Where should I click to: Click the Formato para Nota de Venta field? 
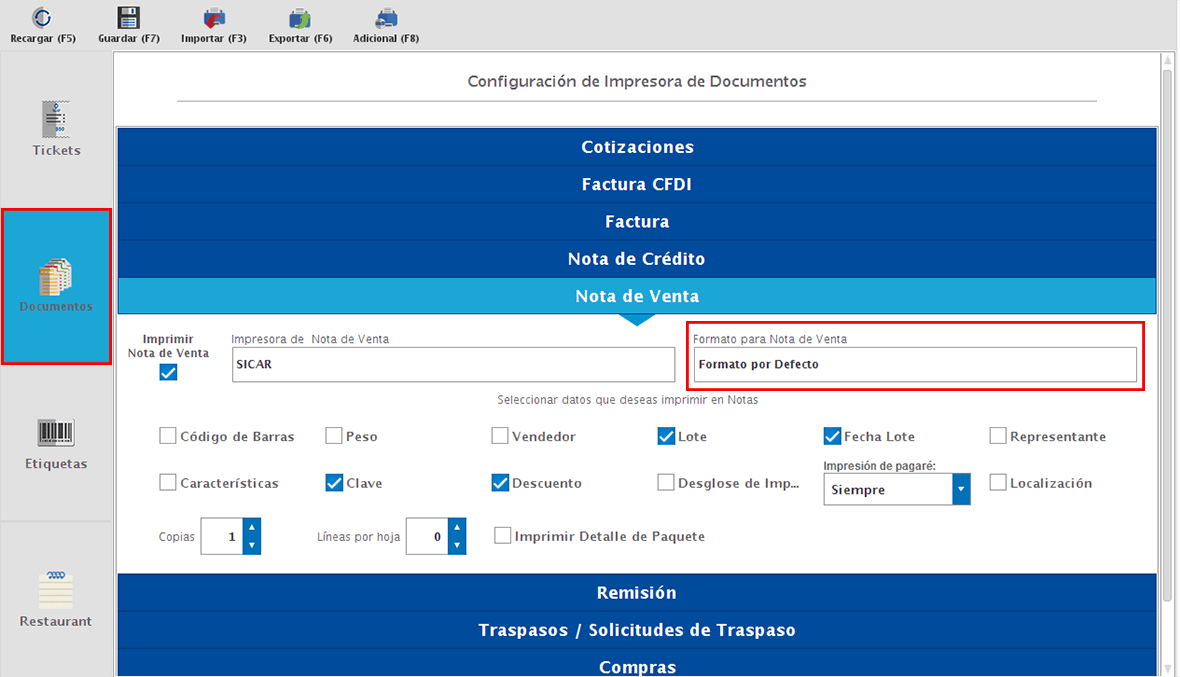915,364
